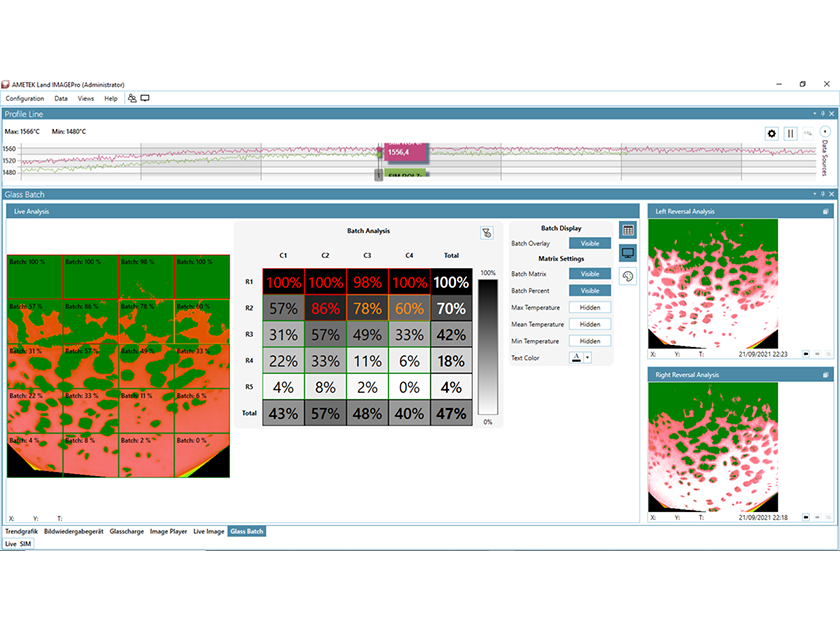Viewport: 840px width, 630px height.
Task: Toggle Batch Overlay visibility
Action: pos(590,244)
